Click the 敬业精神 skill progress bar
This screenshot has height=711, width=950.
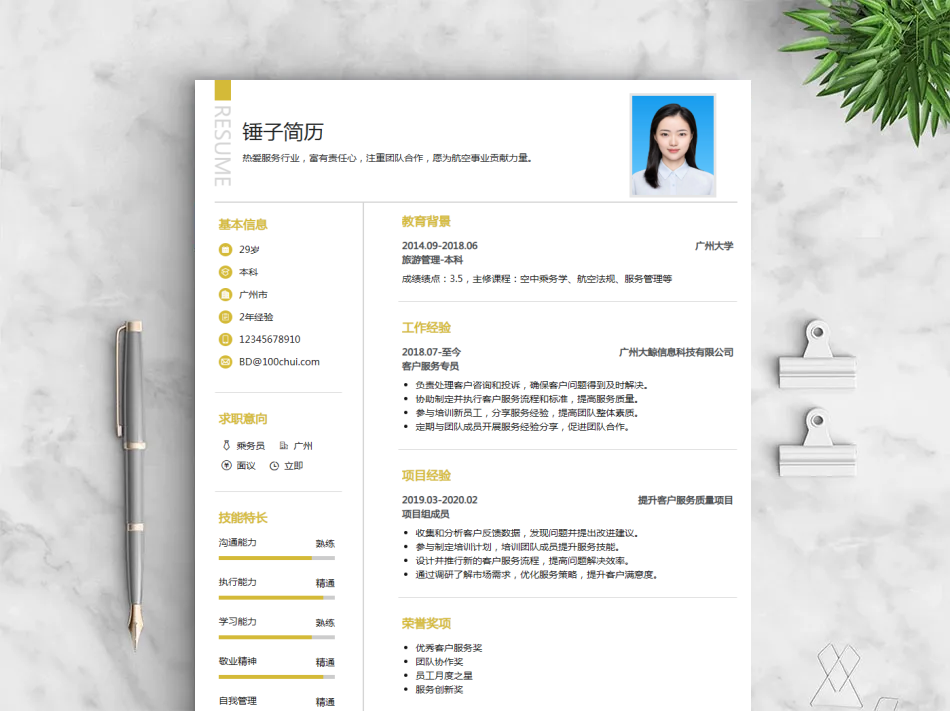click(276, 676)
